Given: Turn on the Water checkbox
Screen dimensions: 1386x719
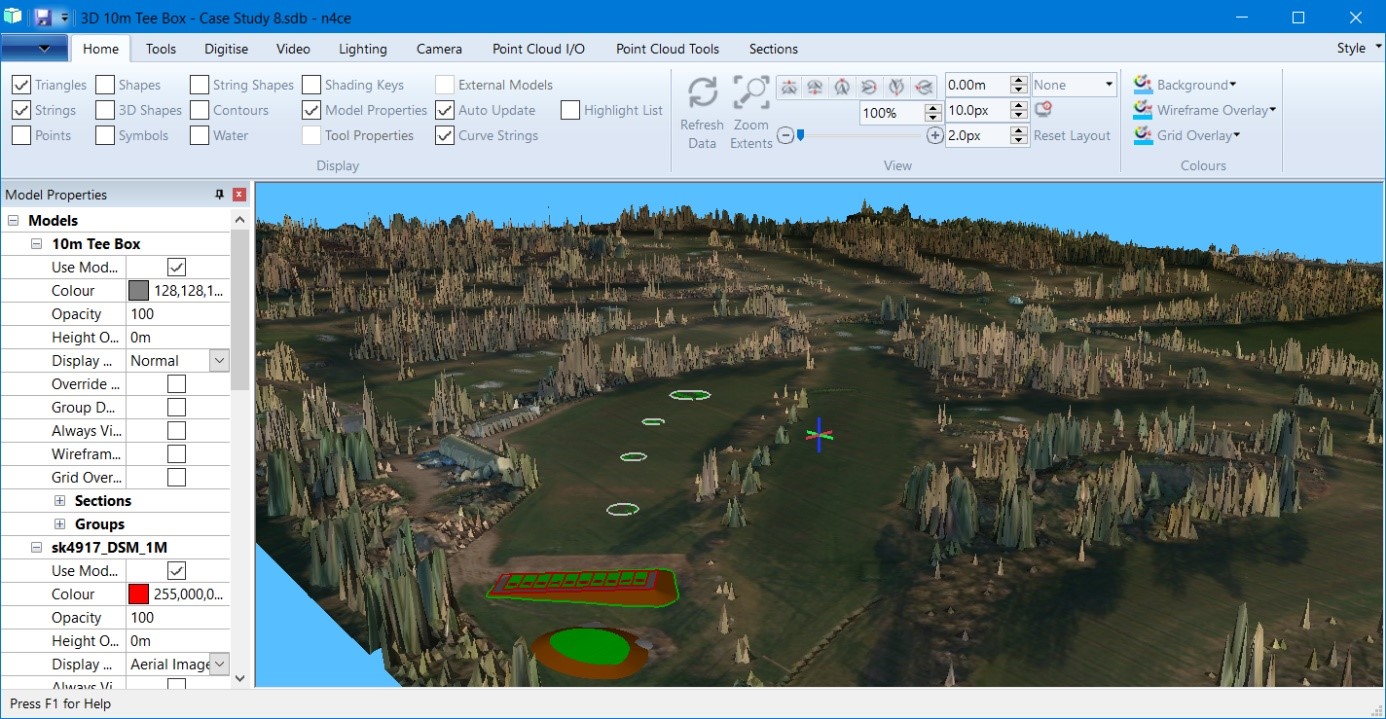Looking at the screenshot, I should [x=199, y=135].
